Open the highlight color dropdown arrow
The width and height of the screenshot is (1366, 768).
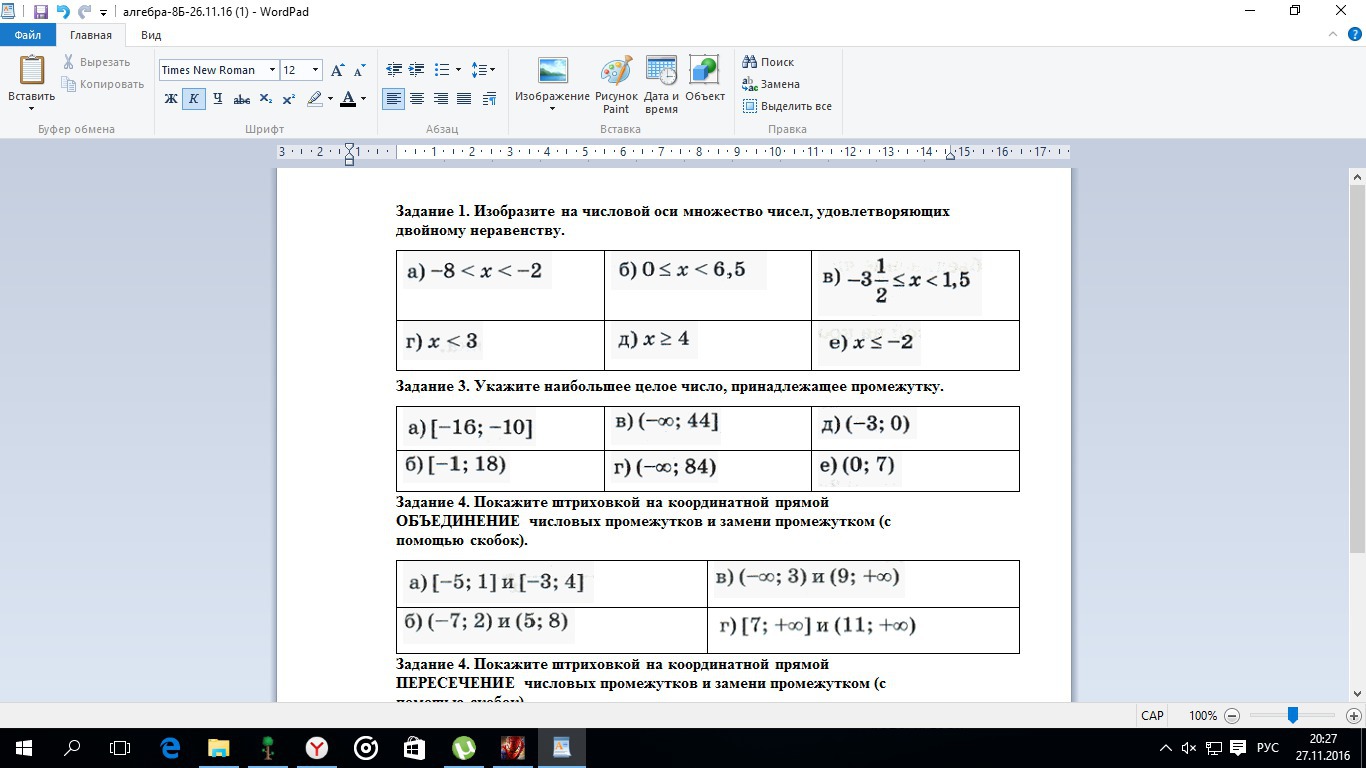tap(330, 99)
